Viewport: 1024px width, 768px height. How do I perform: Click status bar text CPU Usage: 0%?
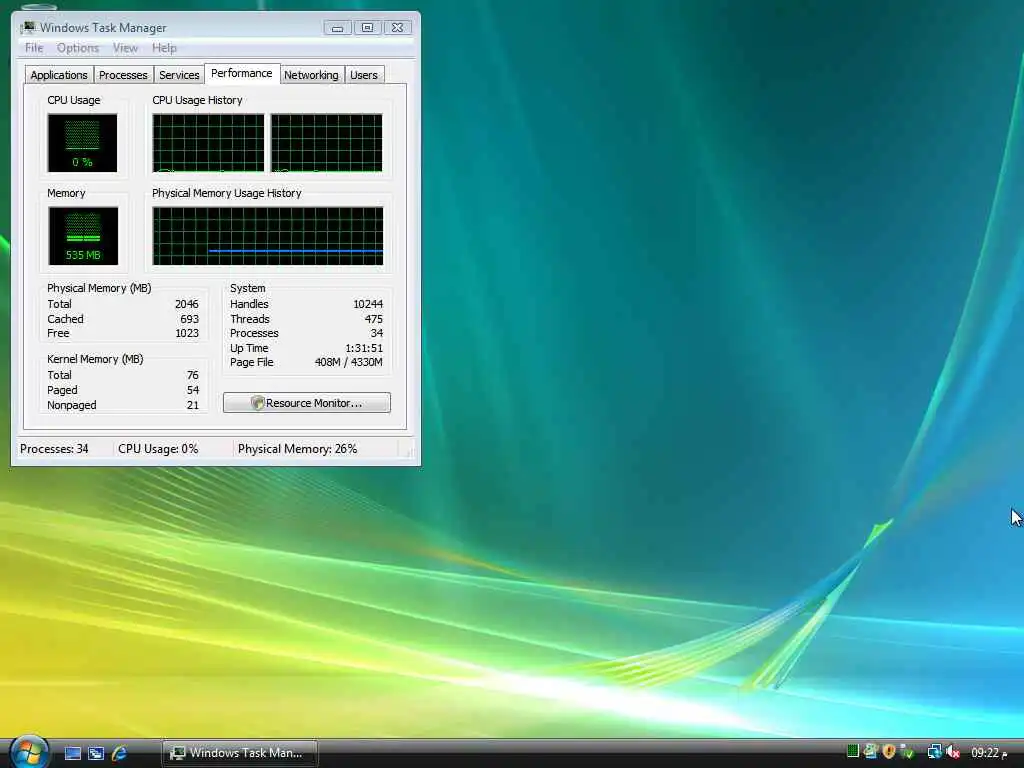(x=158, y=449)
